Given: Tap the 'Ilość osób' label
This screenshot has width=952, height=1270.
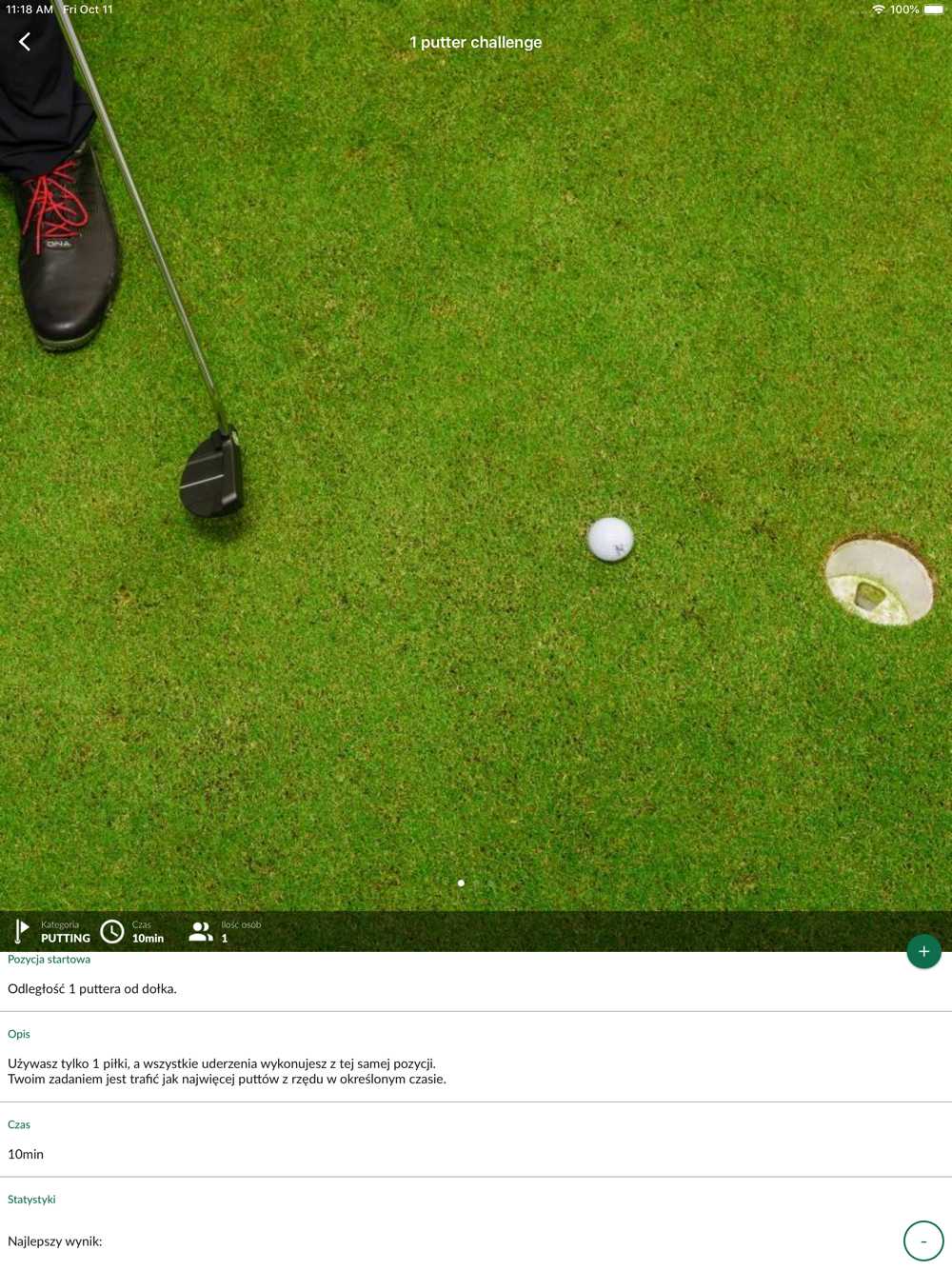Looking at the screenshot, I should [241, 924].
